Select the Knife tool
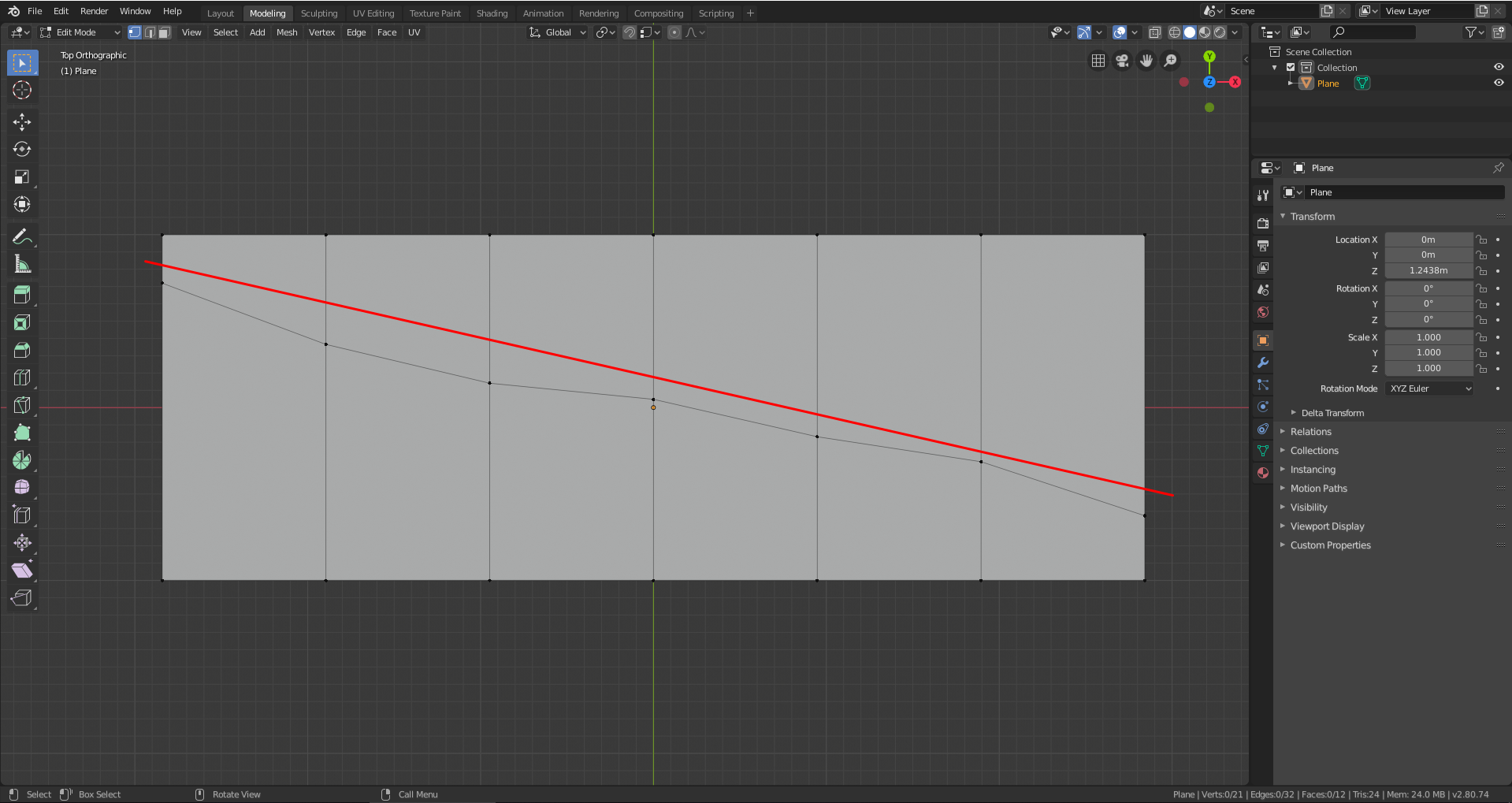 (22, 405)
